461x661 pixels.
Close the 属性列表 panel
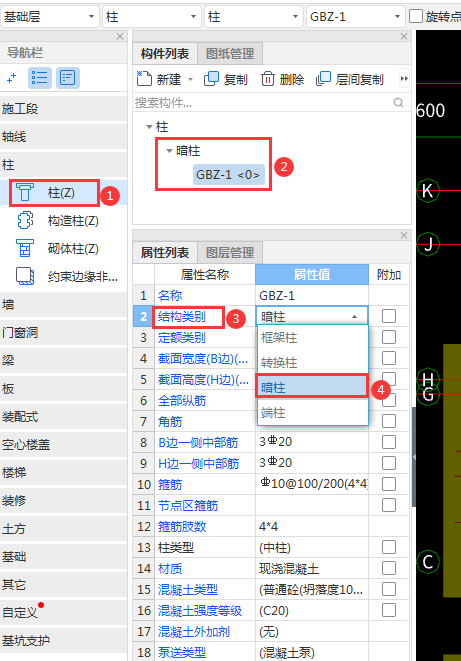coord(404,235)
